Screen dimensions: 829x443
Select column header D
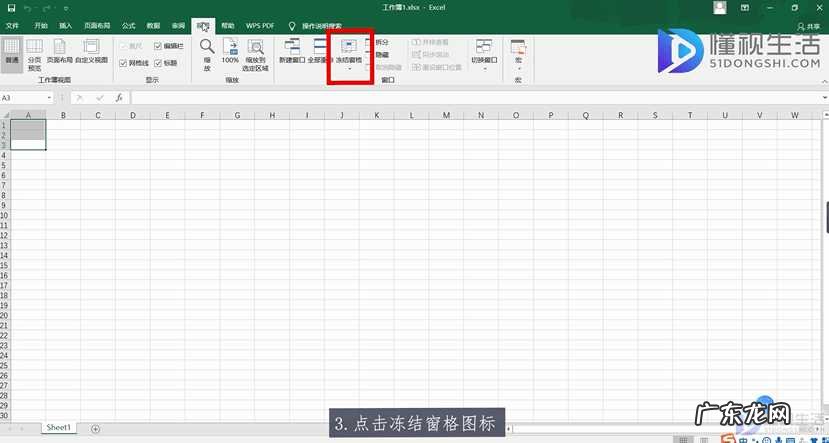133,115
